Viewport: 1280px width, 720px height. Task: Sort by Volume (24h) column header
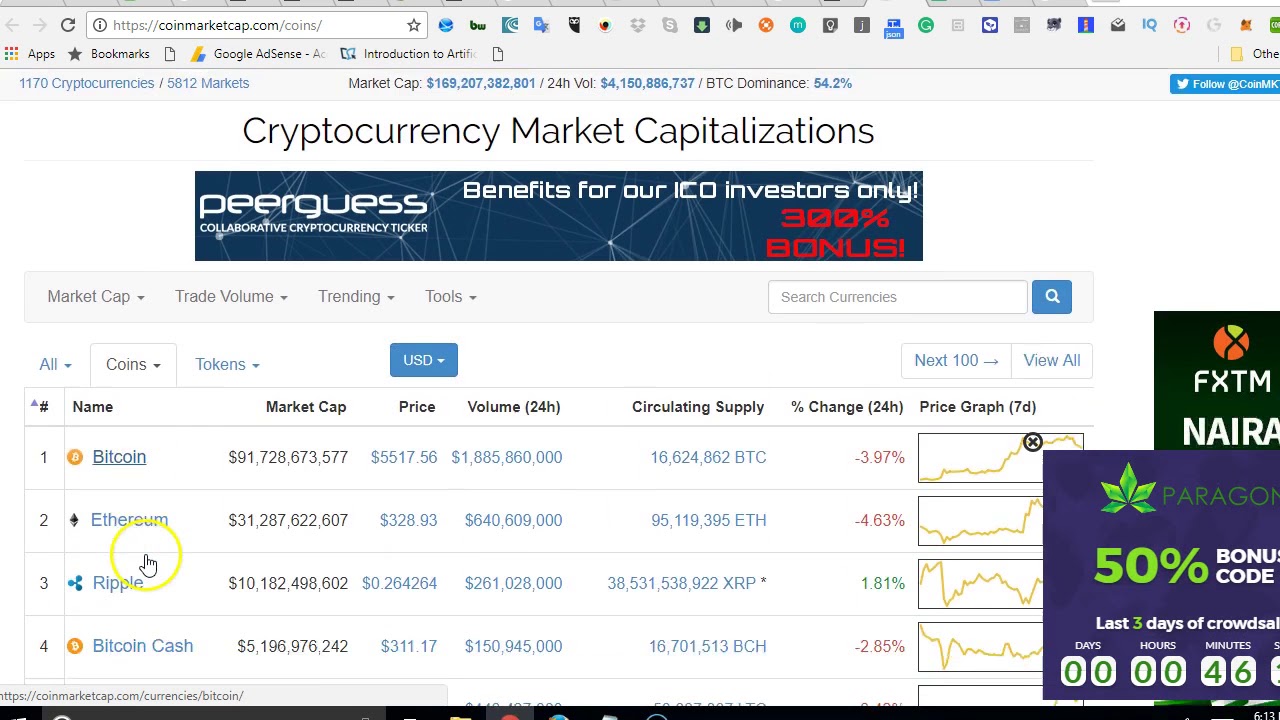tap(514, 407)
